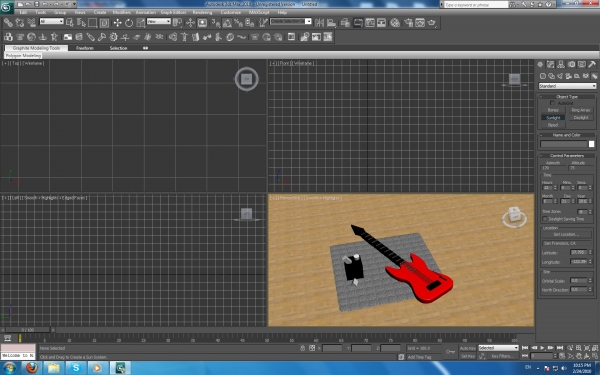Open the selection filter dropdown
Screen dimensions: 600x375
pos(52,21)
